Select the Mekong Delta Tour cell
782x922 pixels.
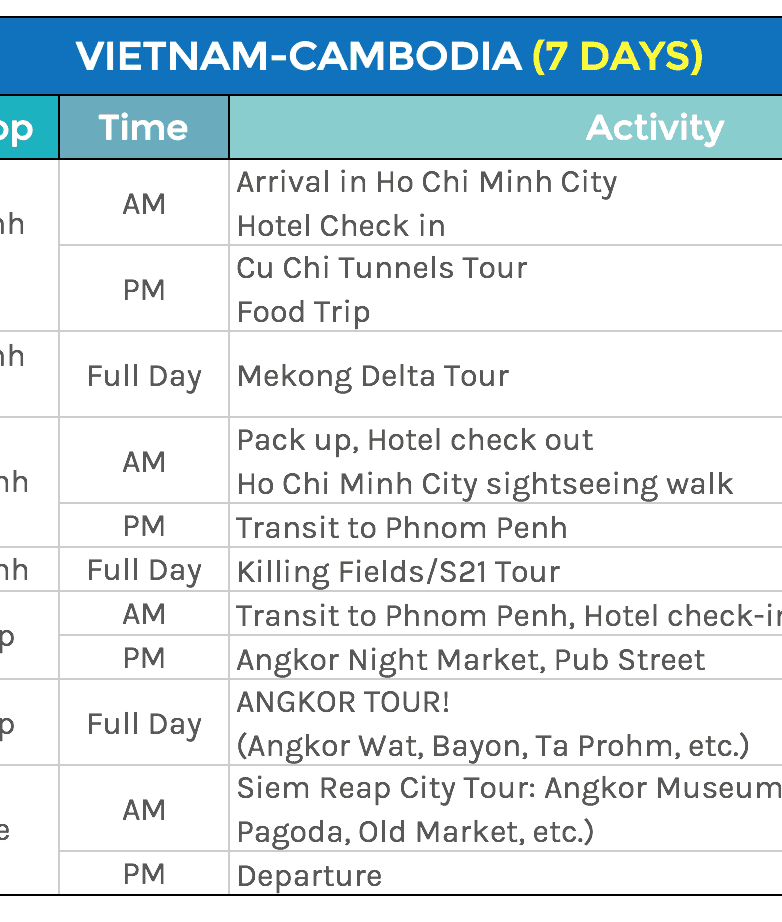(372, 376)
